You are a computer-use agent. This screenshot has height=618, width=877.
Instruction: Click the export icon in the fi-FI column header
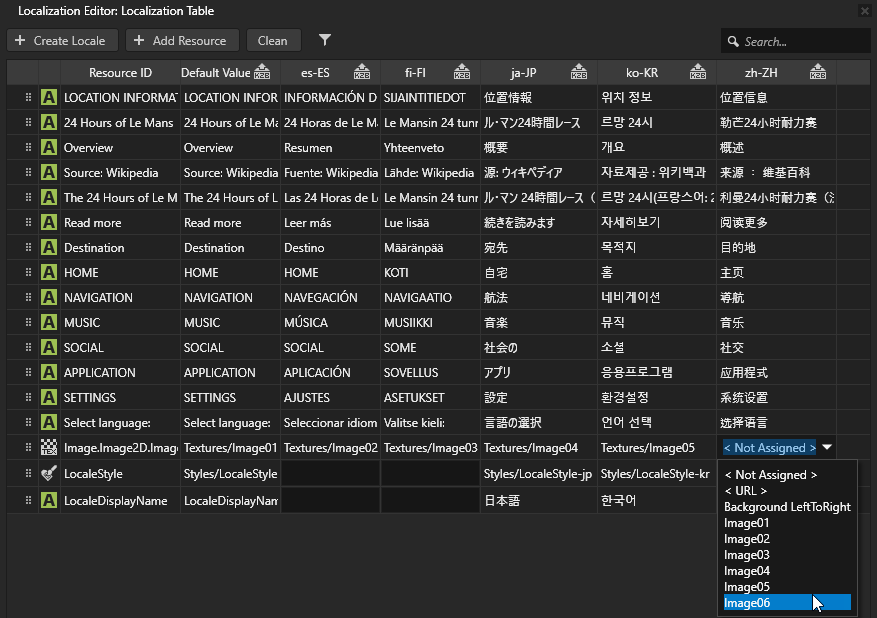pos(462,72)
